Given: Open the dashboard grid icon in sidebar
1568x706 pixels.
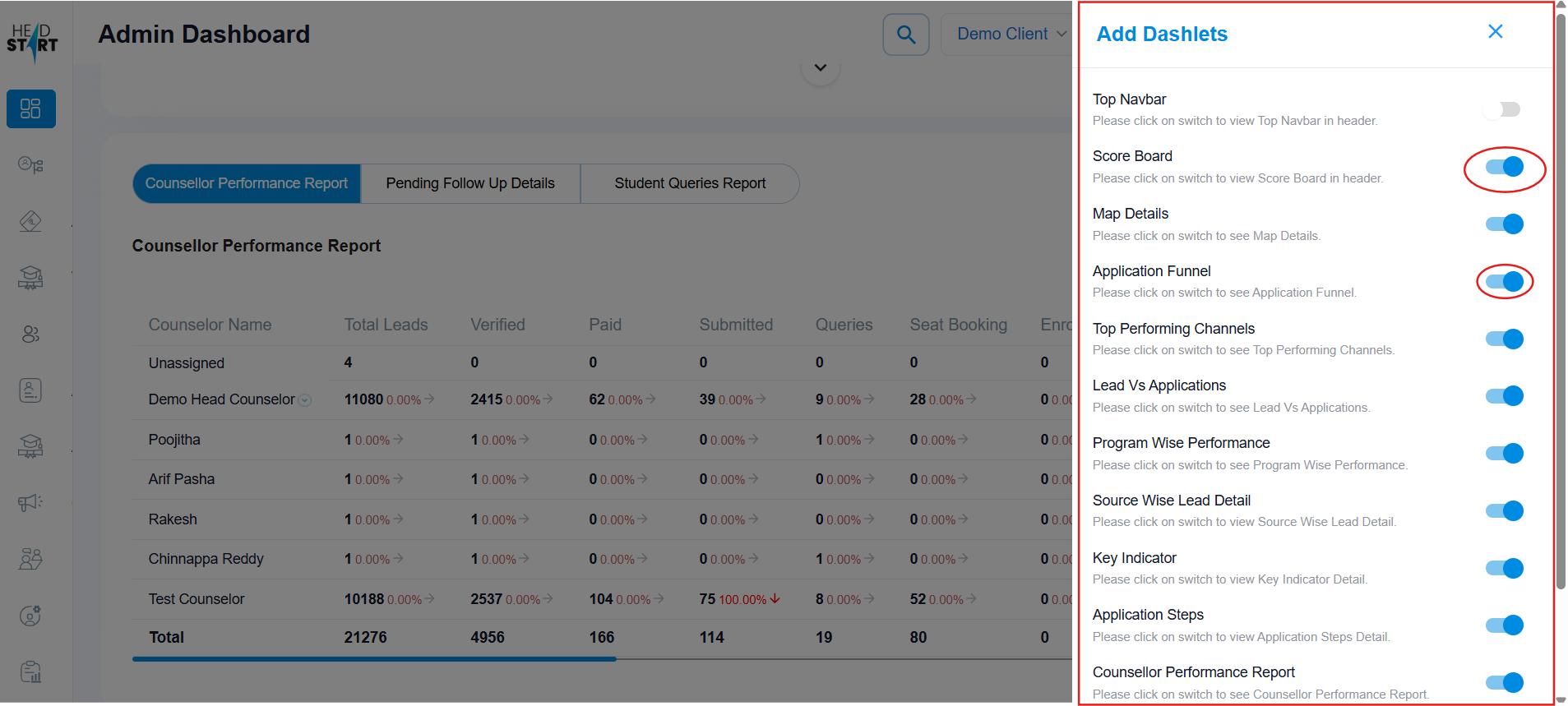Looking at the screenshot, I should (x=31, y=108).
